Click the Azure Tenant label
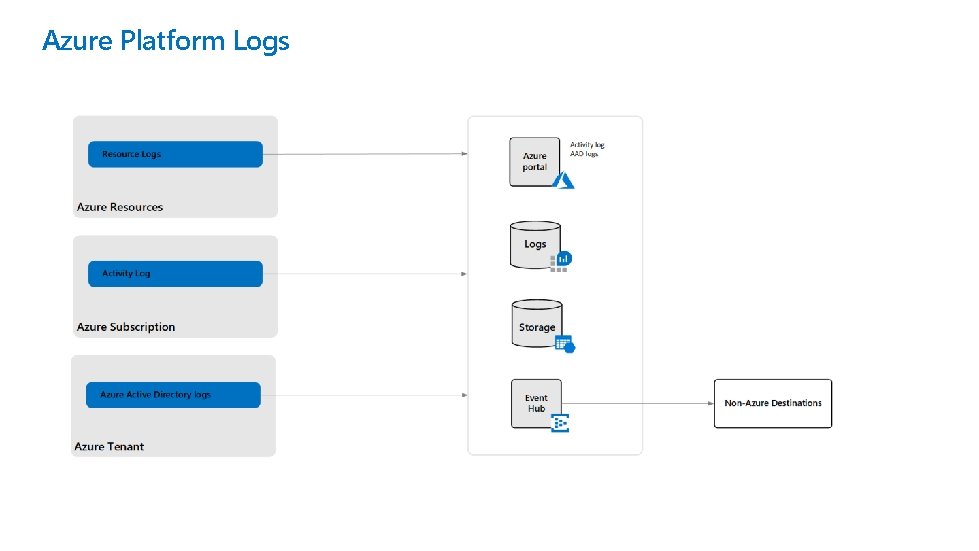The height and width of the screenshot is (551, 979). pyautogui.click(x=109, y=447)
